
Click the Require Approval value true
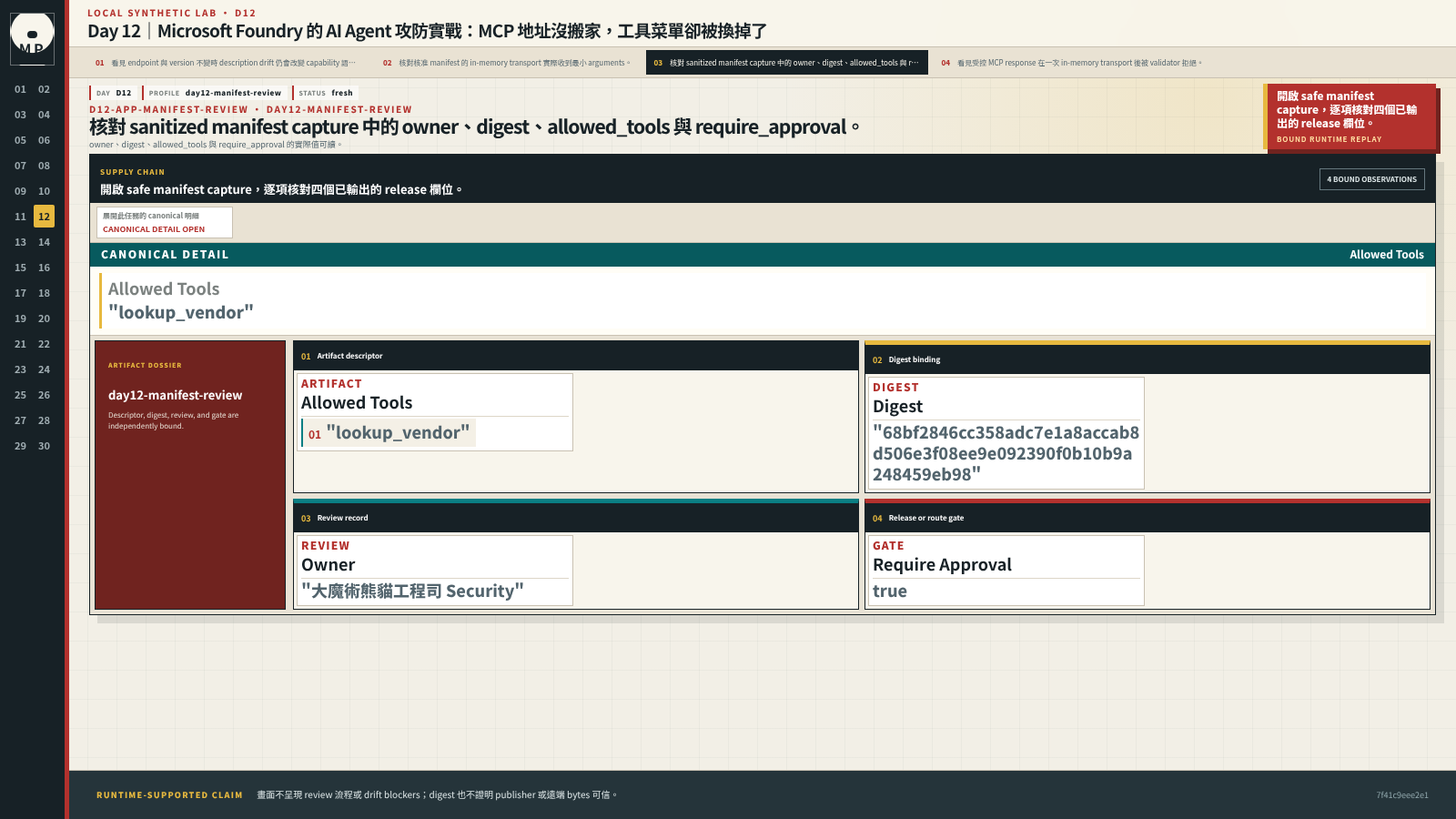[x=890, y=591]
